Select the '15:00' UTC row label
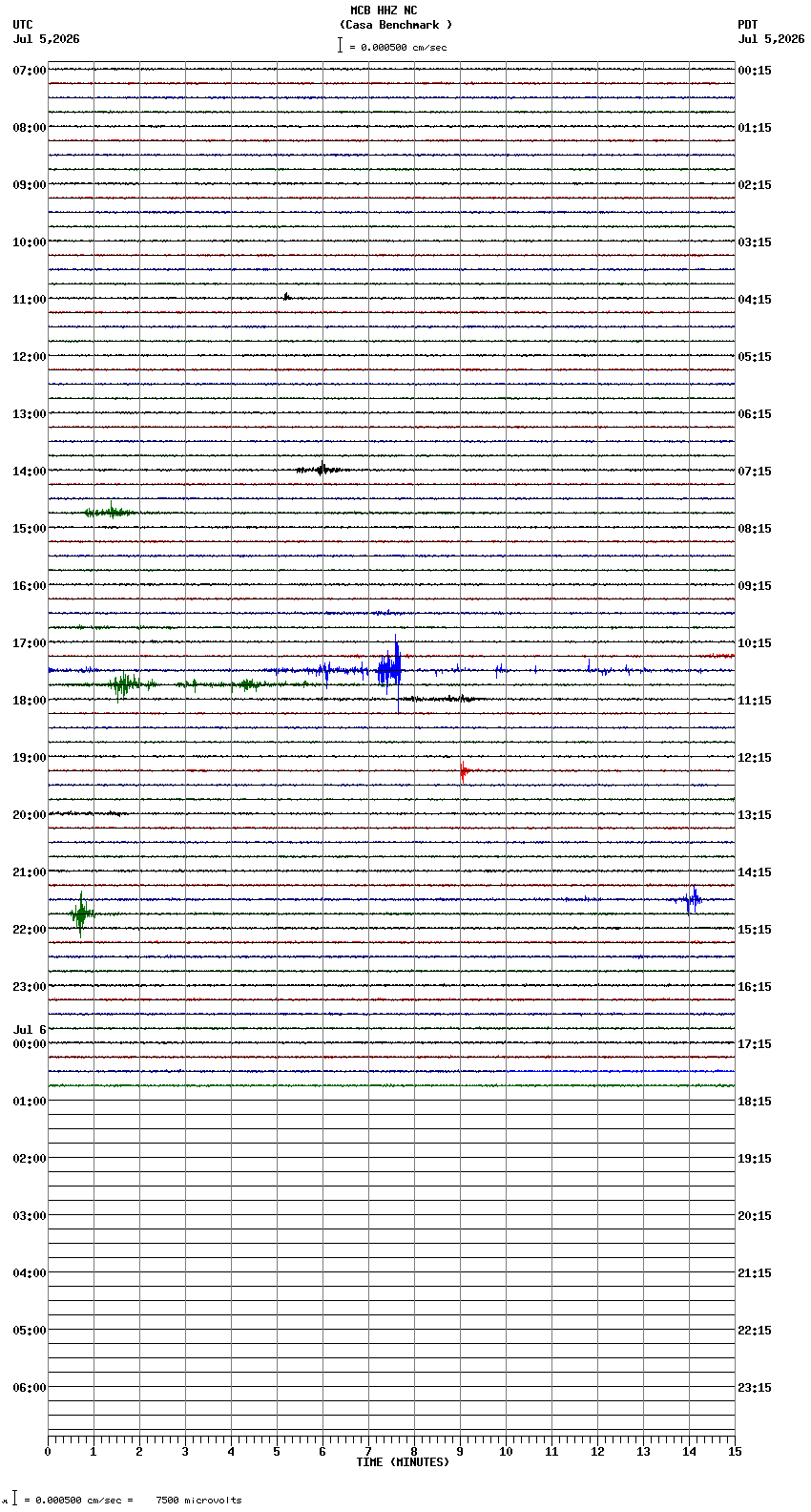 [30, 529]
